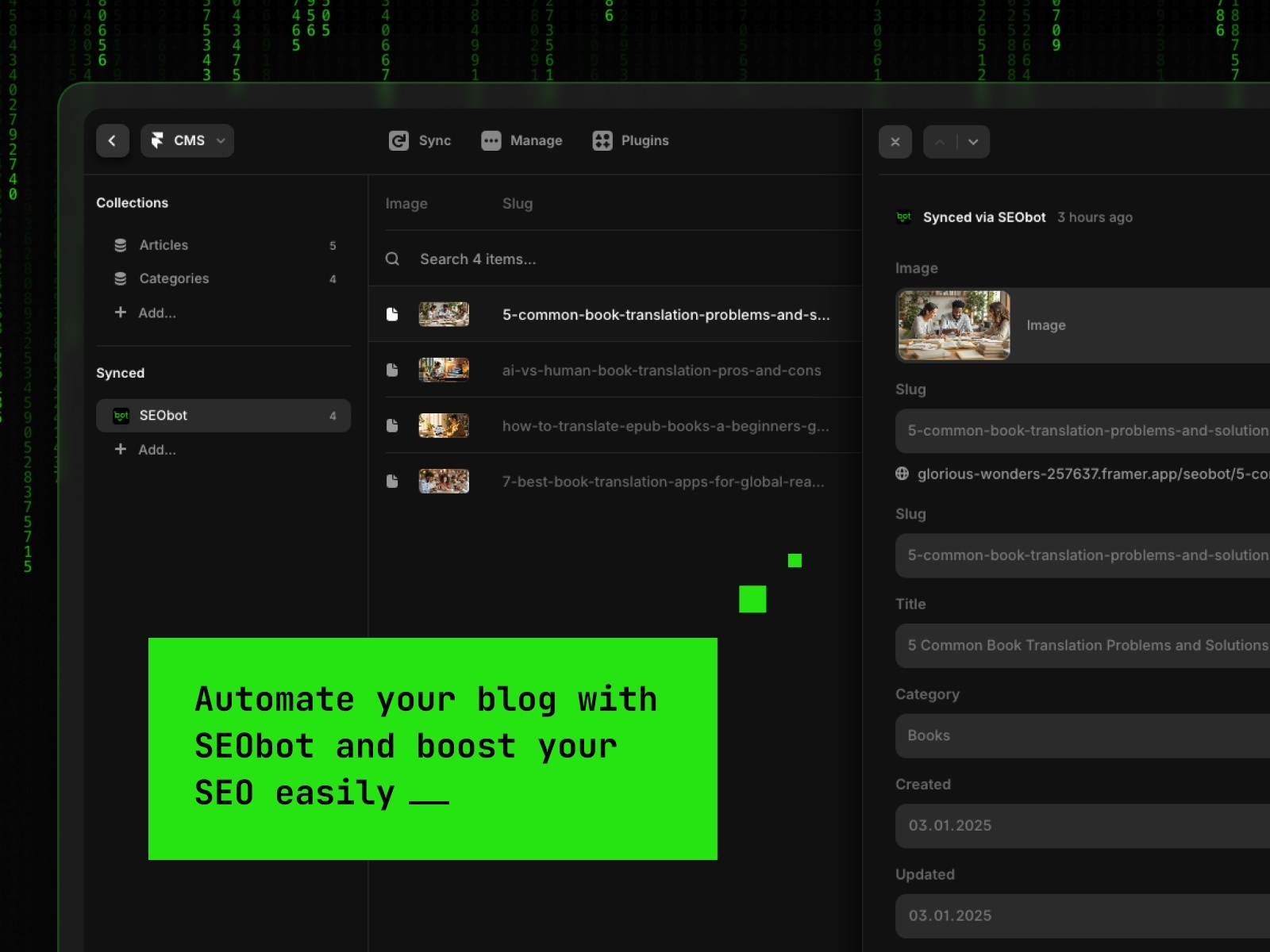Screen dimensions: 1270x952
Task: Click the Articles collection database icon
Action: point(121,245)
